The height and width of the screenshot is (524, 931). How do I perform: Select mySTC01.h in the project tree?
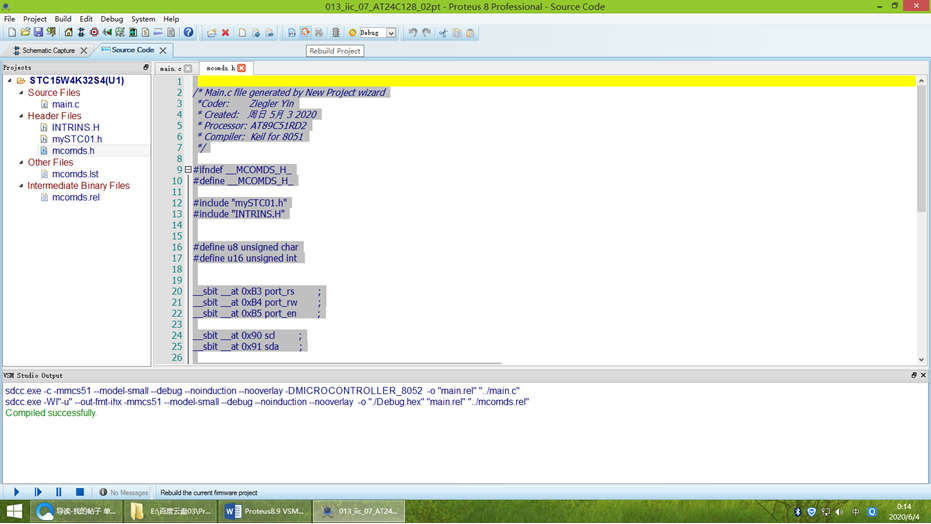77,139
